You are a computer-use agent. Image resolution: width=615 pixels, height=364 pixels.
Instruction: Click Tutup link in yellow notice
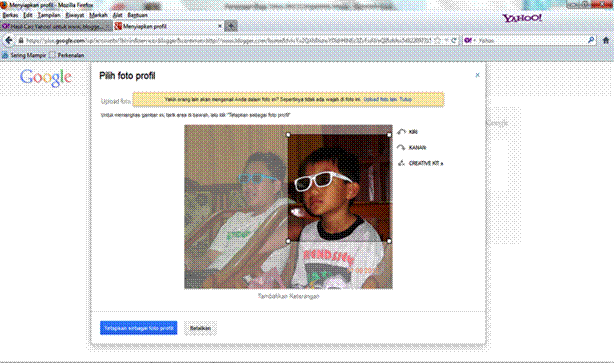(x=406, y=100)
